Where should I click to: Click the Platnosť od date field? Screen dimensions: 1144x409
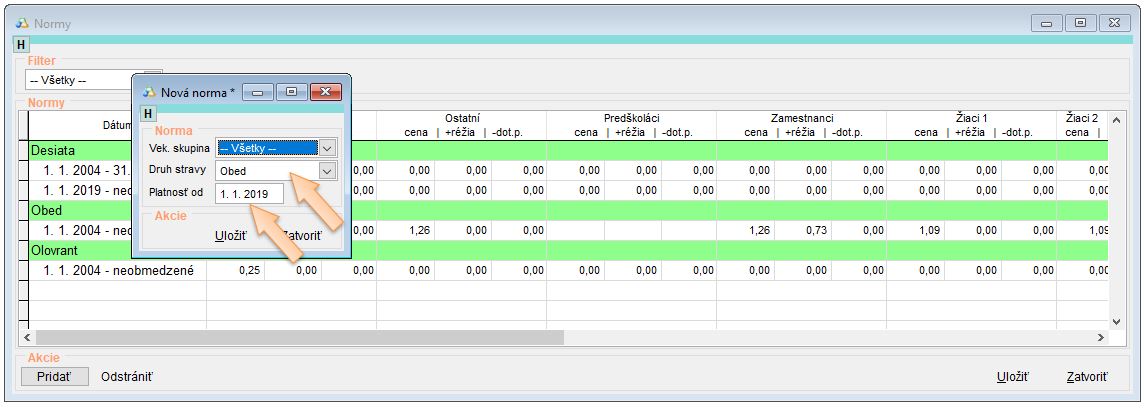point(248,193)
